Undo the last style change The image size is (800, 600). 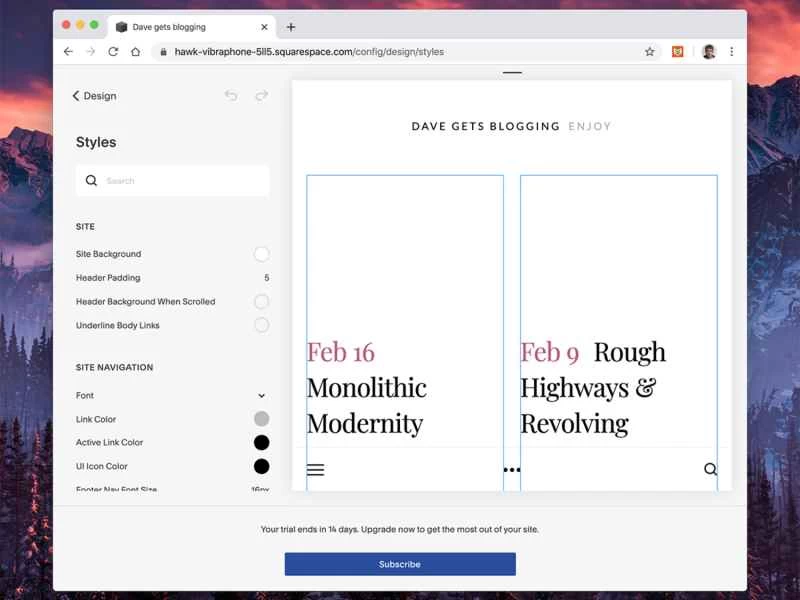pyautogui.click(x=231, y=95)
